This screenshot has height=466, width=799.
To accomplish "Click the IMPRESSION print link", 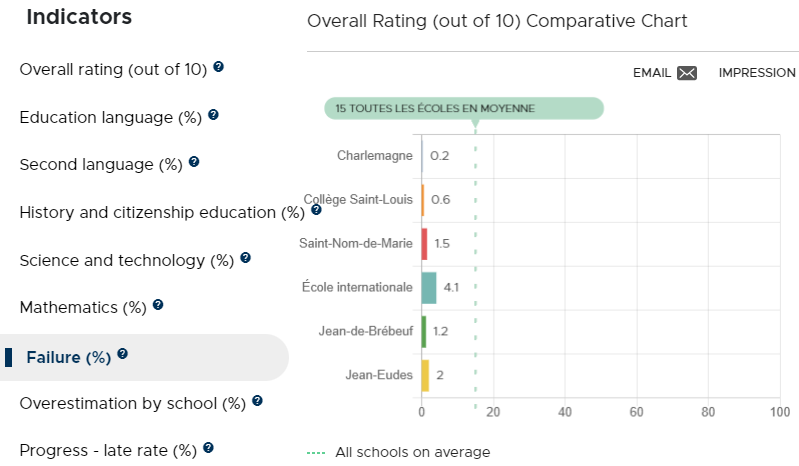I will [757, 73].
